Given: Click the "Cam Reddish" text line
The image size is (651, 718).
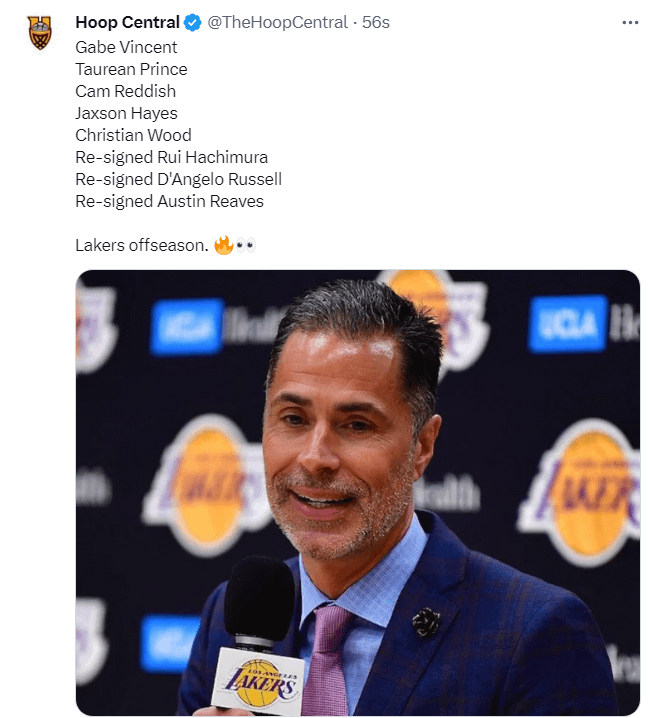Looking at the screenshot, I should (124, 91).
